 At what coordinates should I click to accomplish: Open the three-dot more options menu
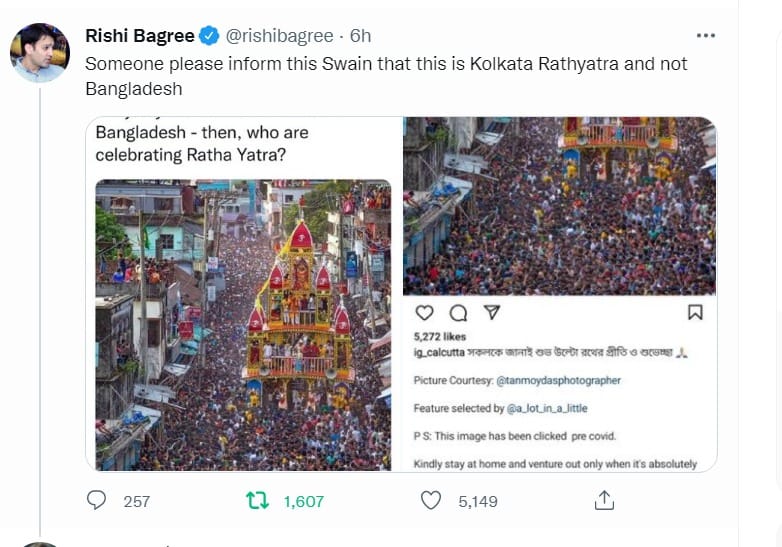pos(706,35)
